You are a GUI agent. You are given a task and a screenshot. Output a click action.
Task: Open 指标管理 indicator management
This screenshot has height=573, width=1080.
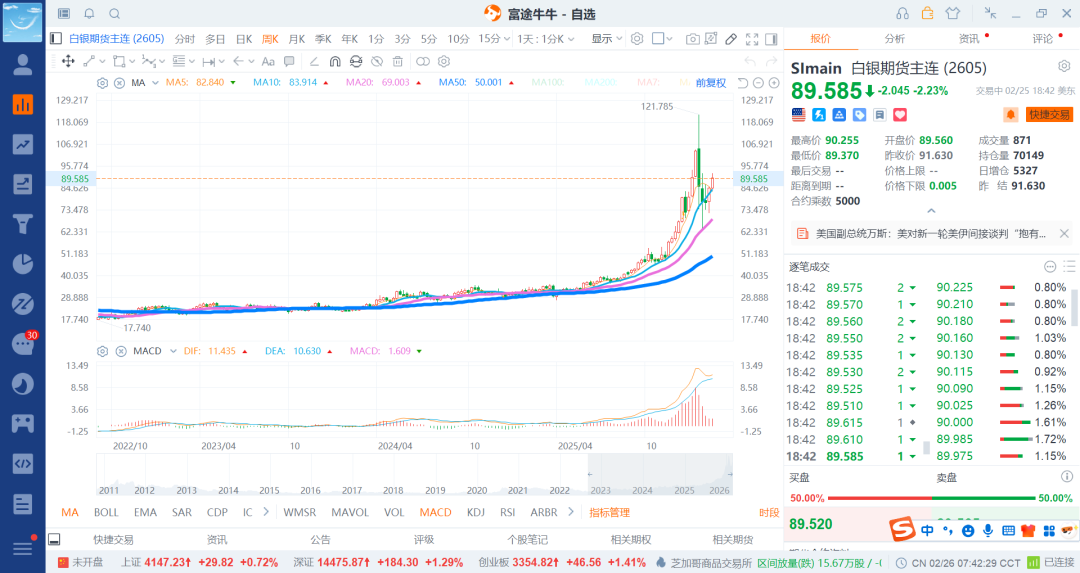click(610, 512)
